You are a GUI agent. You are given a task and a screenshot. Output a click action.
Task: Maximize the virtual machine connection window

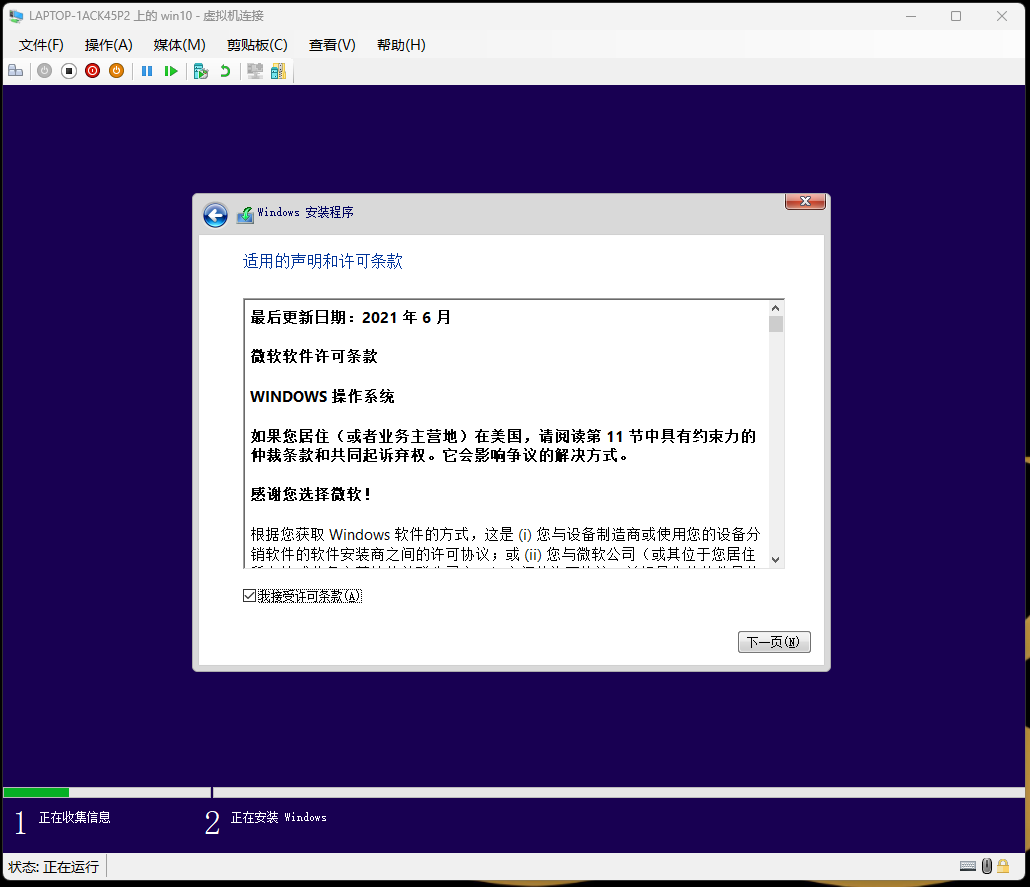[956, 16]
